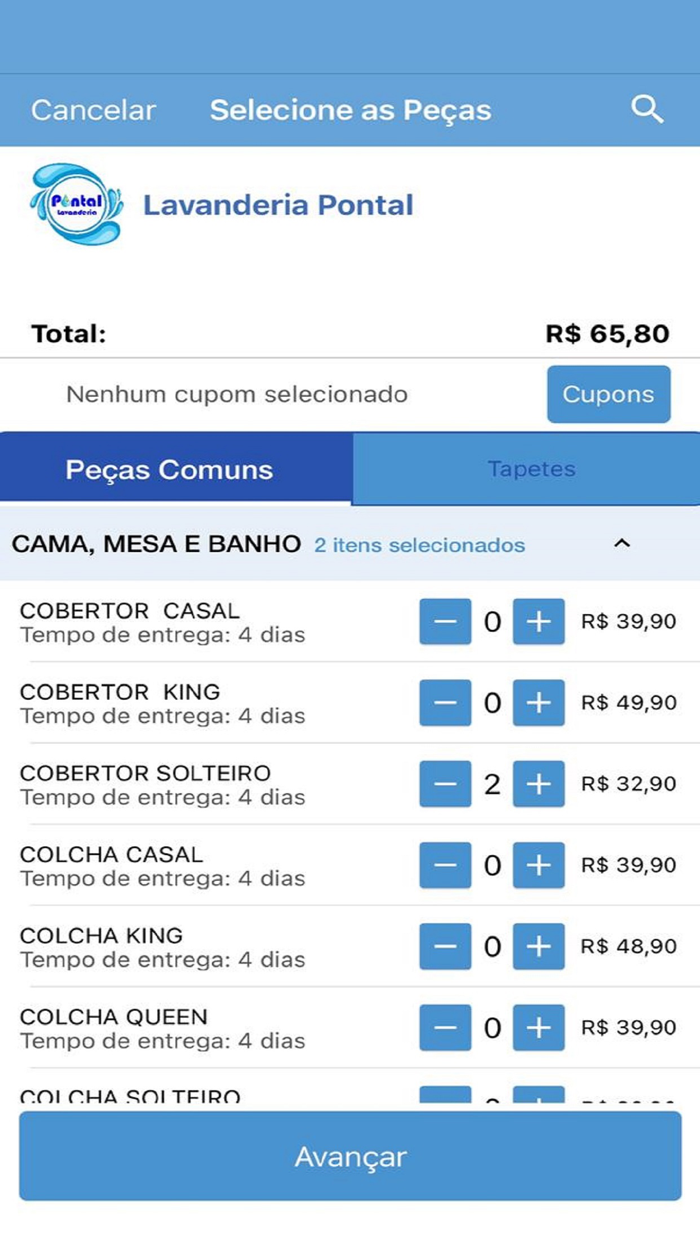Decrease COLCHA KING quantity

[445, 946]
